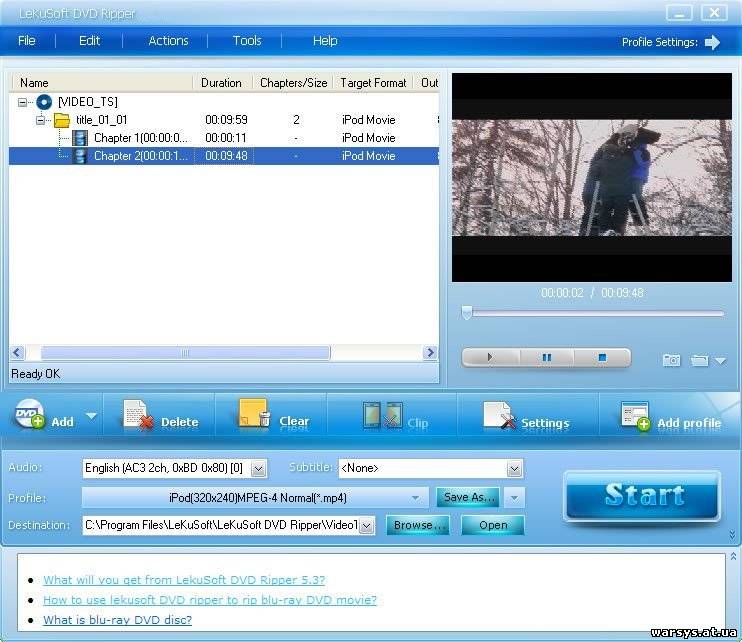
Task: Click the Name column header
Action: 101,83
